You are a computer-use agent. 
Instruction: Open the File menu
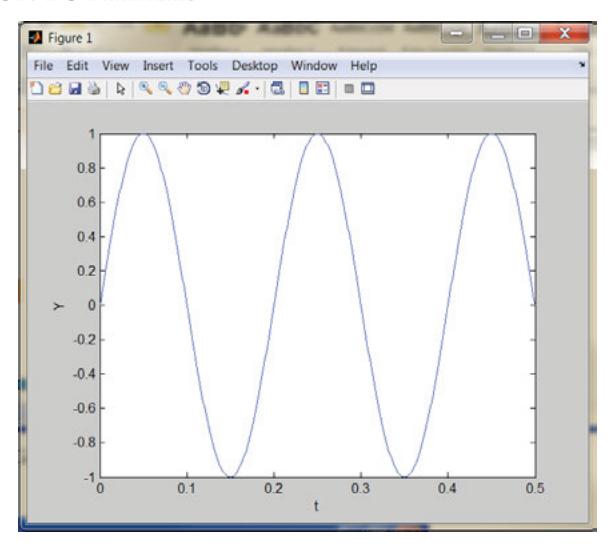pyautogui.click(x=43, y=66)
